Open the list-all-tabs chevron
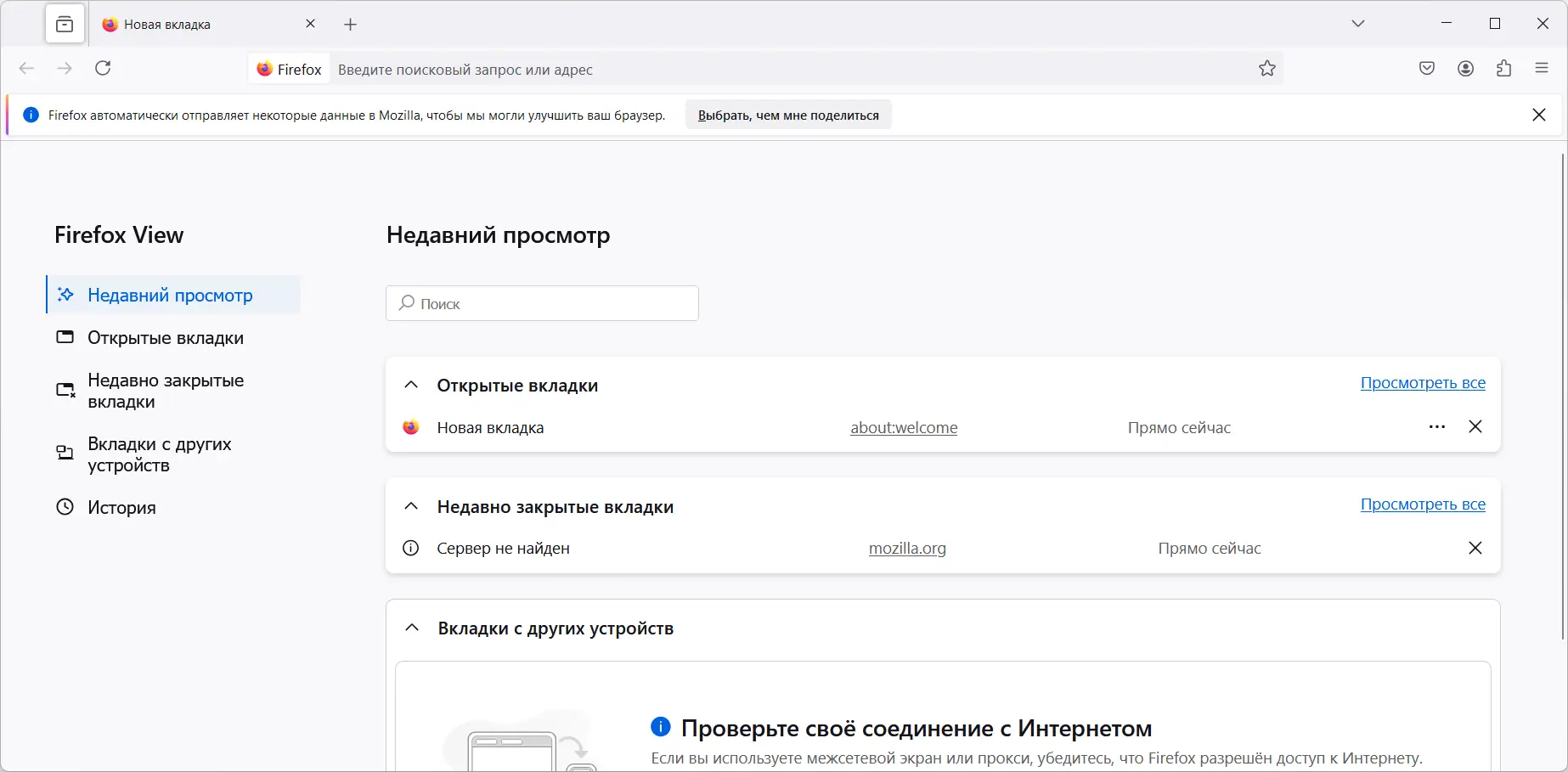1568x772 pixels. [x=1357, y=24]
